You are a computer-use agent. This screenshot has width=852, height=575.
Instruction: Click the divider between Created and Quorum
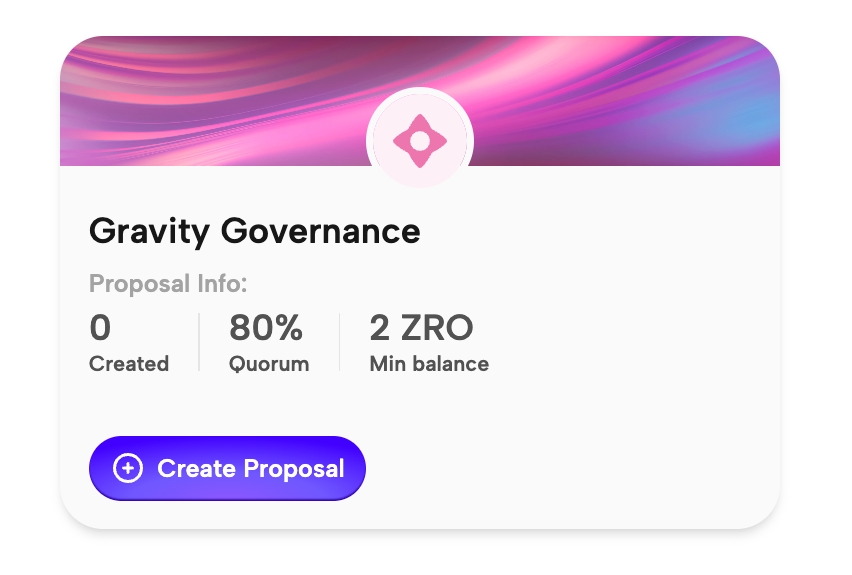(199, 342)
